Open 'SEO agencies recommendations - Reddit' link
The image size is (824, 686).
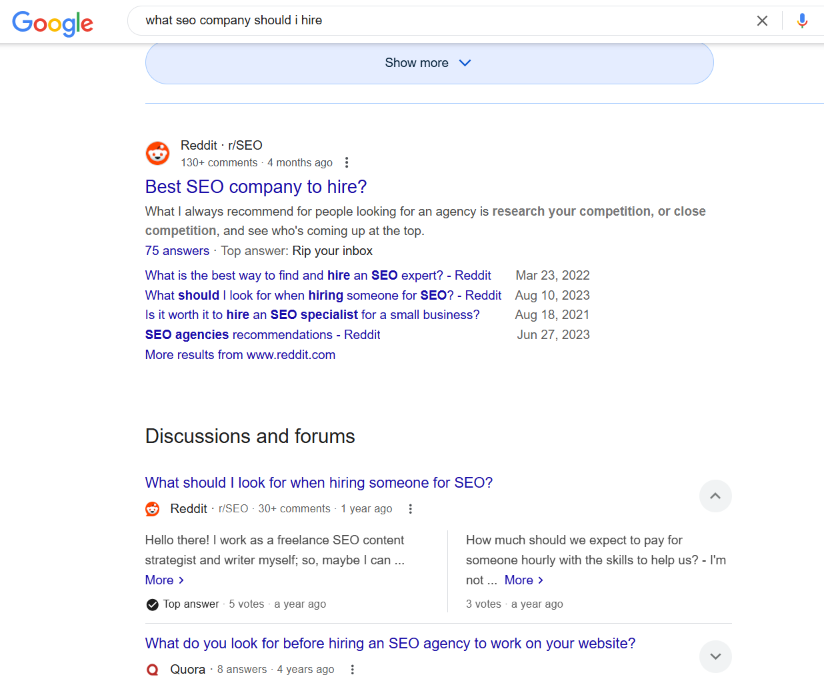[262, 335]
